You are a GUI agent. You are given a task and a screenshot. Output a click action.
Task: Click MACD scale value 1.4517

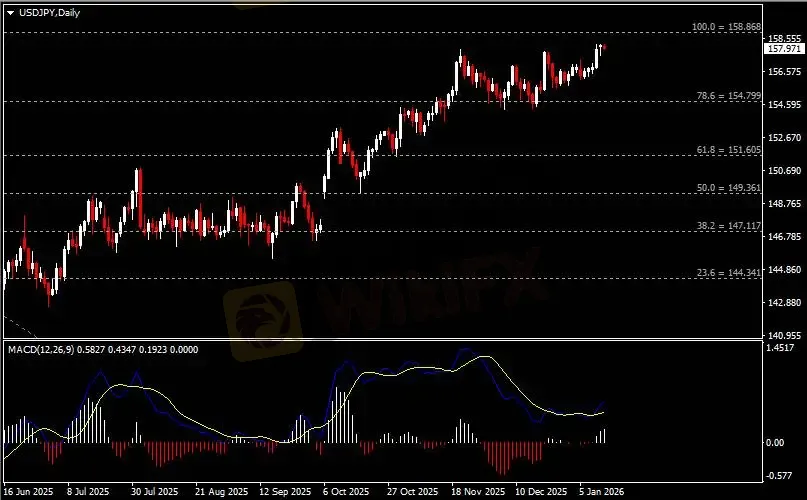click(780, 348)
